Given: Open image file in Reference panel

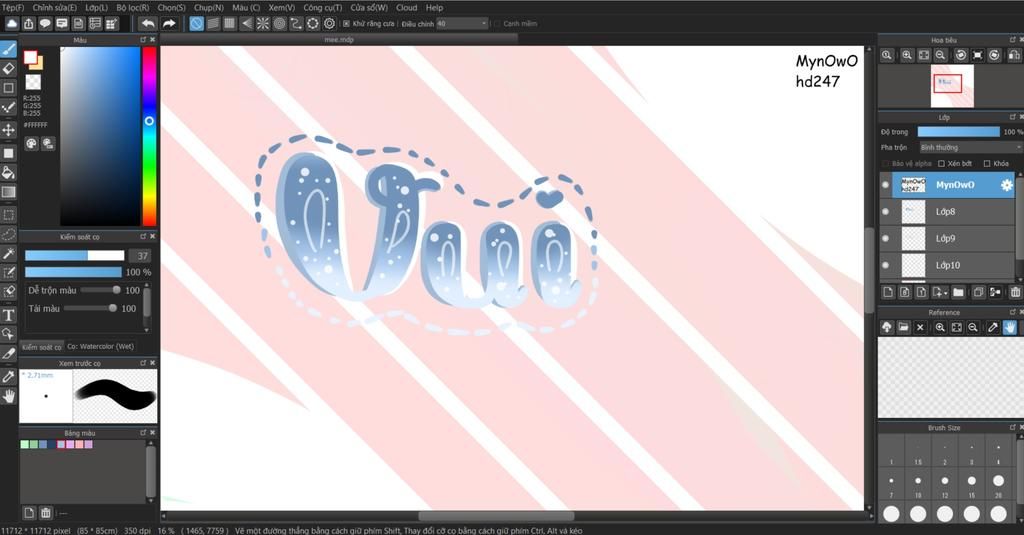Looking at the screenshot, I should click(x=903, y=327).
